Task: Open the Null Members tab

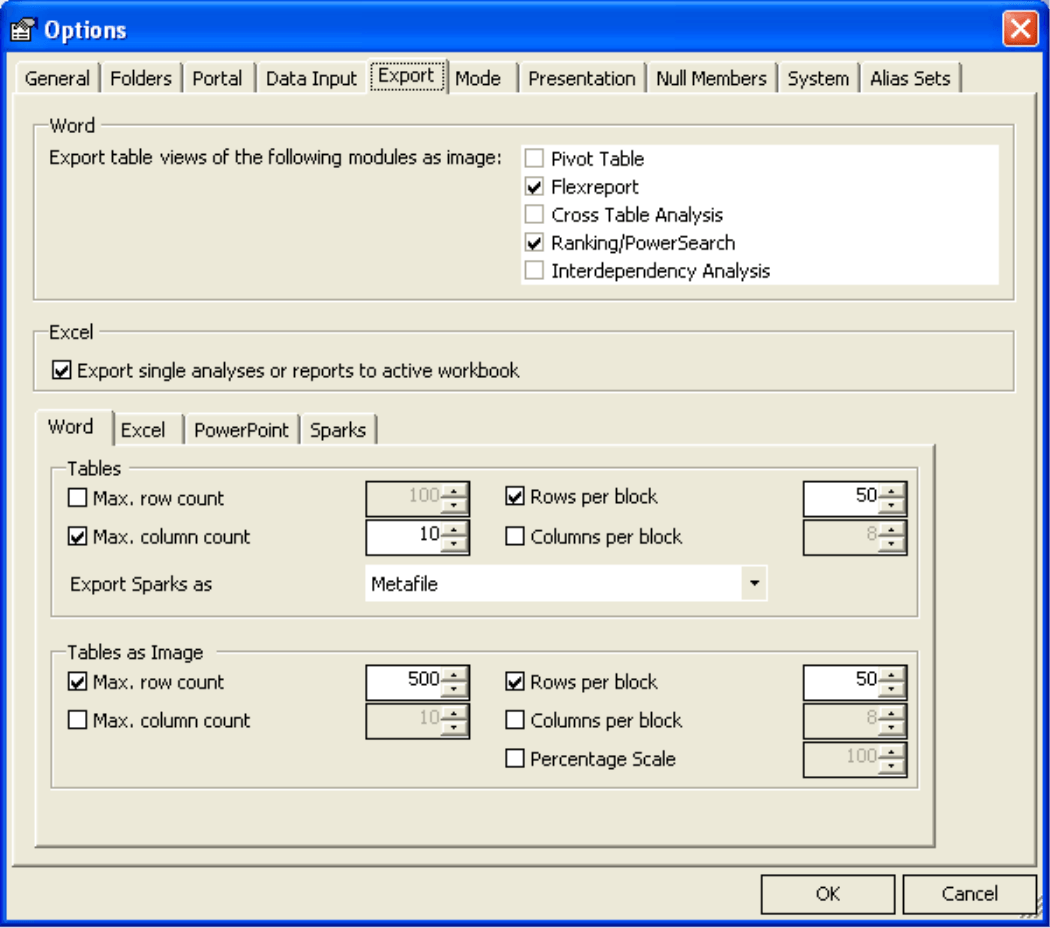Action: (711, 79)
